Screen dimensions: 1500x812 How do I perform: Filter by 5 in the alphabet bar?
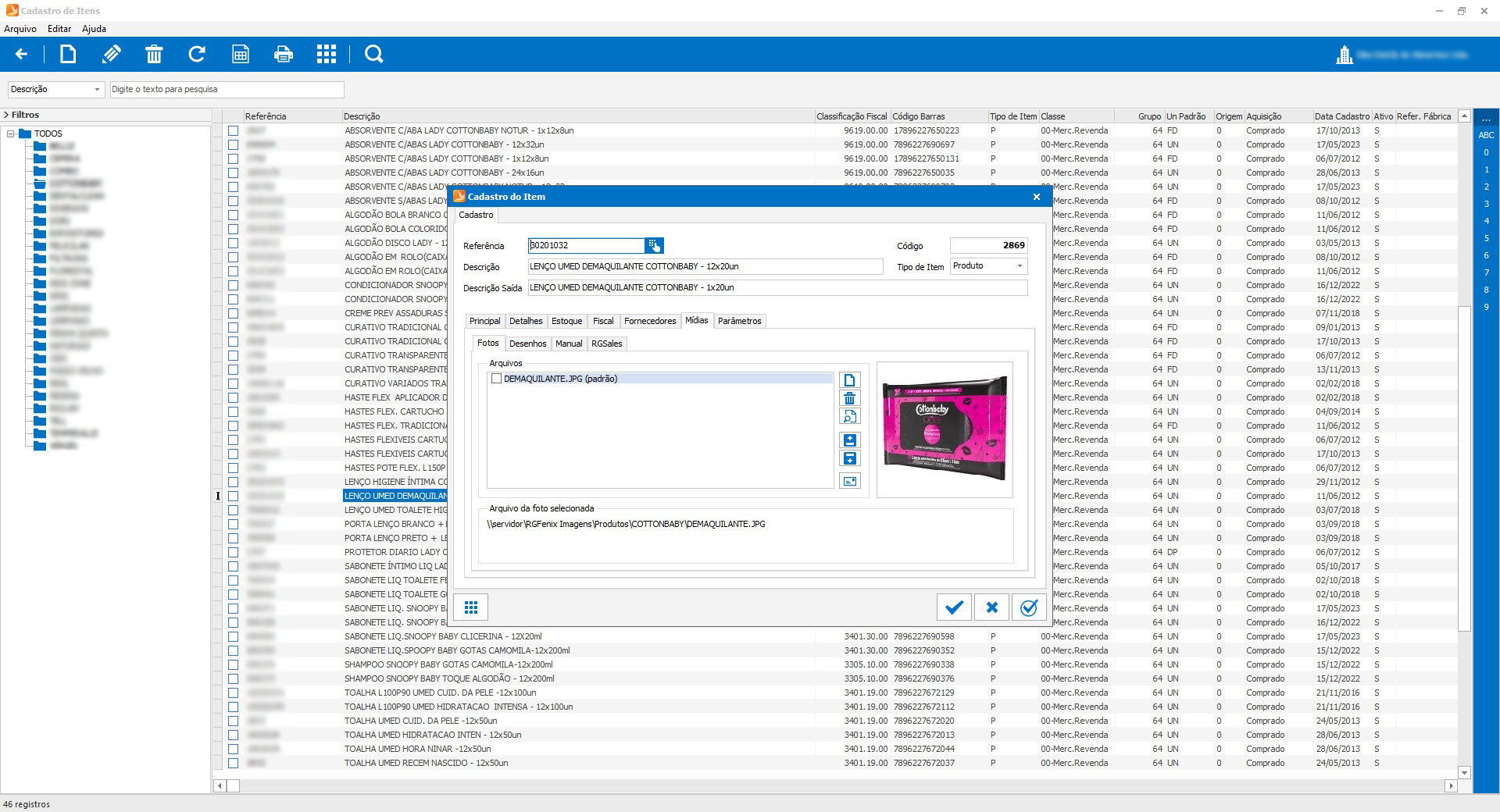[1486, 238]
